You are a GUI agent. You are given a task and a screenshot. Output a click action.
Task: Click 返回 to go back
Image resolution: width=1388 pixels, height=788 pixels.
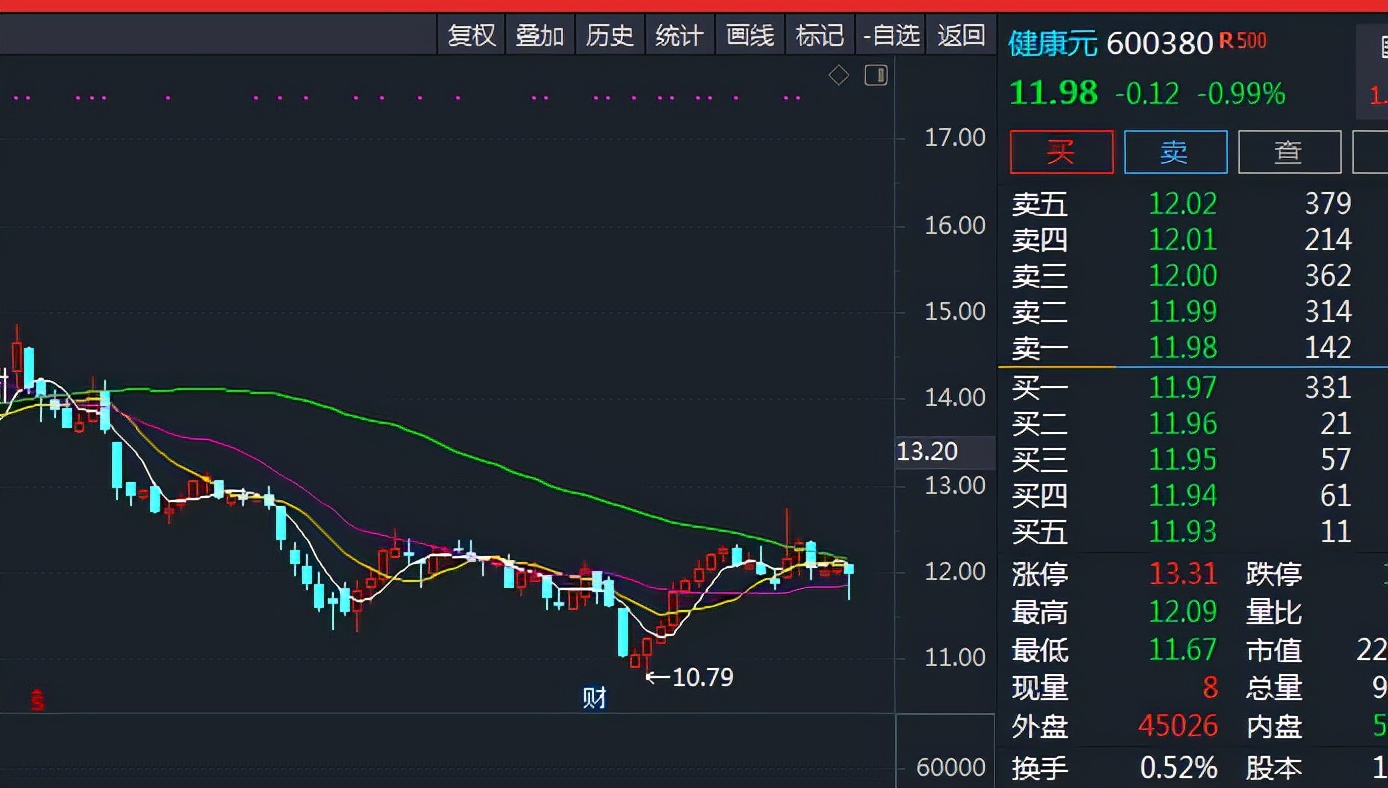pyautogui.click(x=961, y=36)
